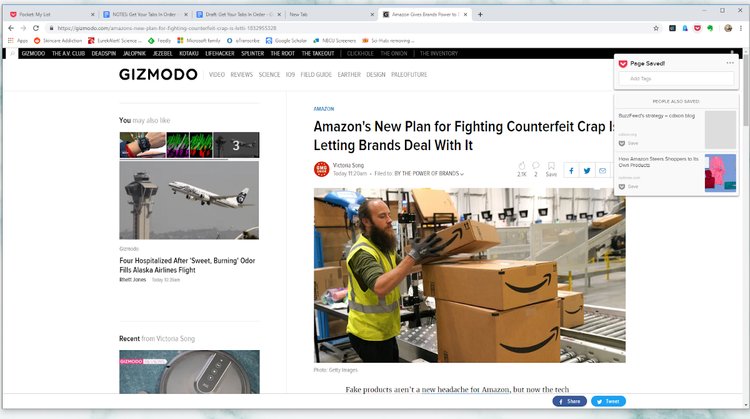Open SCIENCE in Gizmodo navigation
Image resolution: width=750 pixels, height=419 pixels.
click(x=269, y=75)
